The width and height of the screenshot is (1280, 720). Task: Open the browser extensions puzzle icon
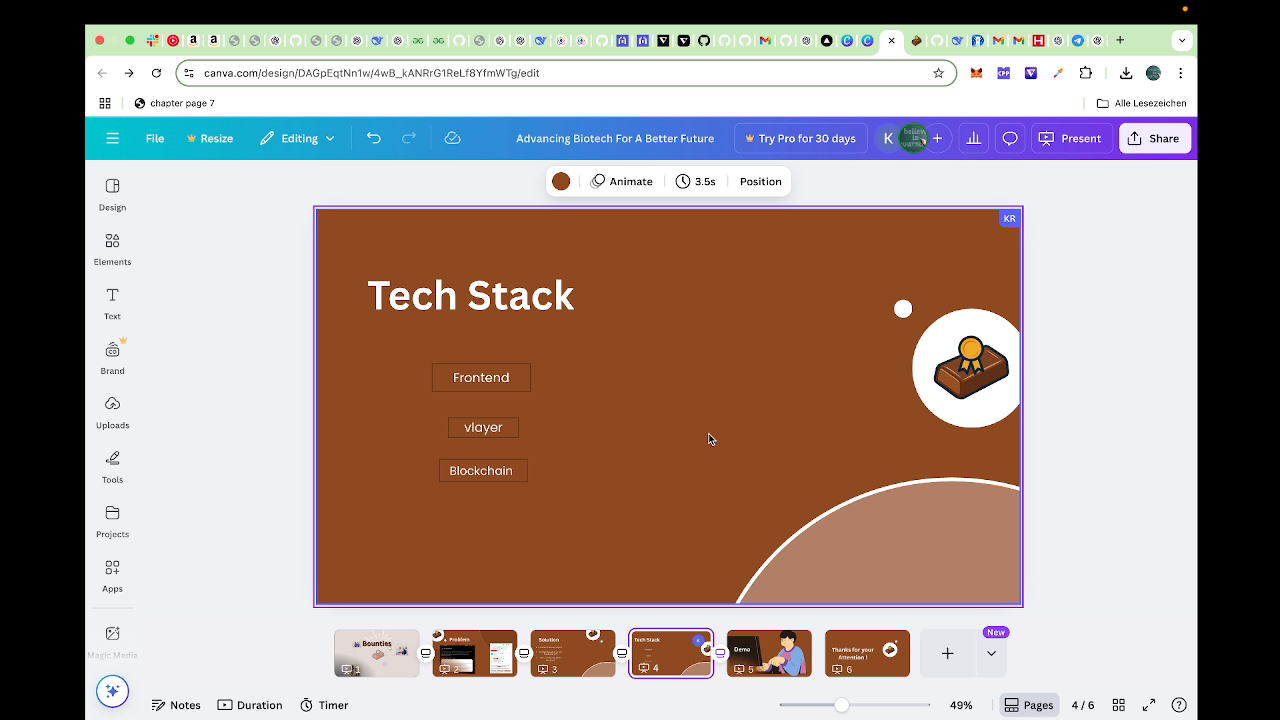[x=1085, y=73]
